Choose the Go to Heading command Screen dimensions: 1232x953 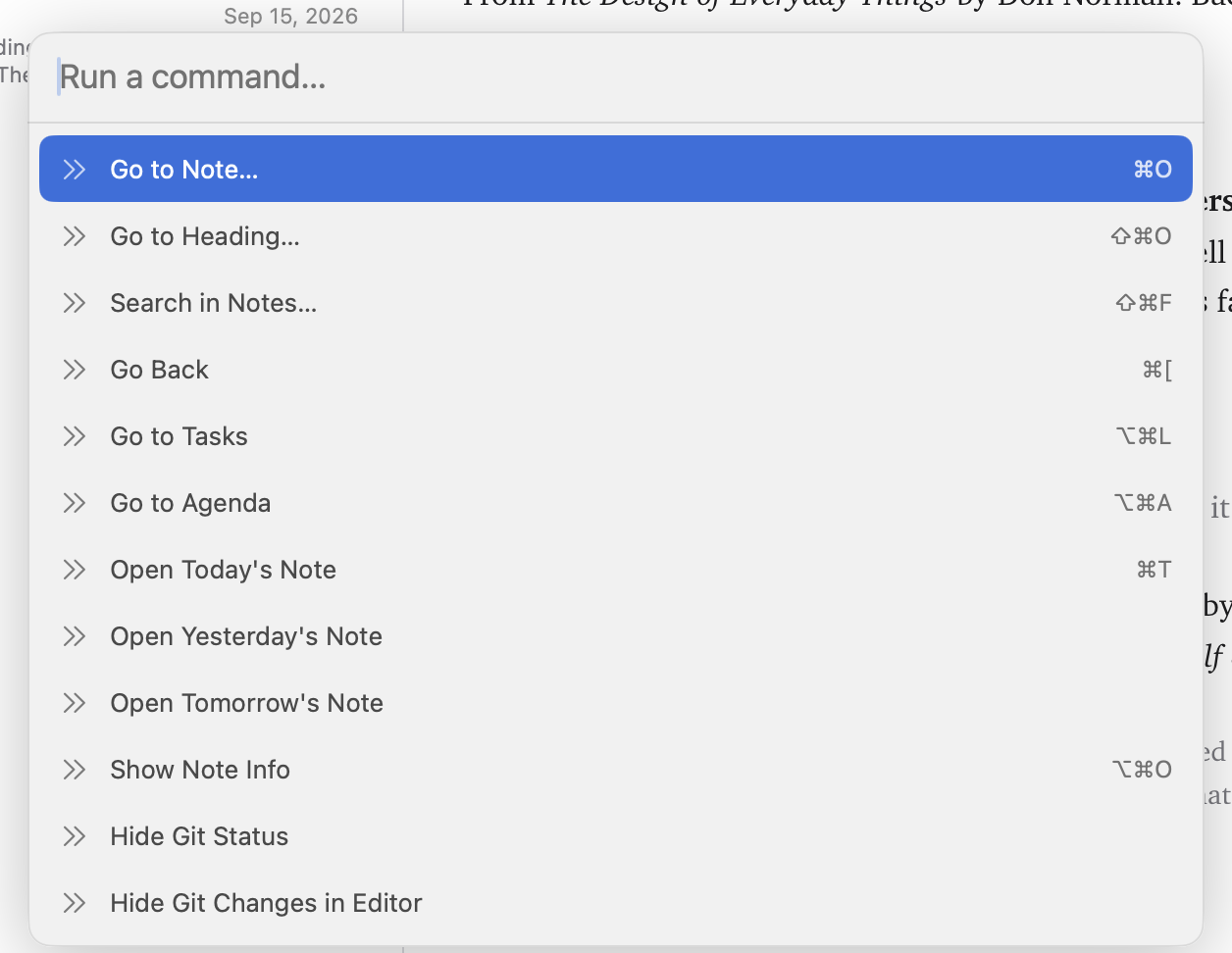coord(616,235)
